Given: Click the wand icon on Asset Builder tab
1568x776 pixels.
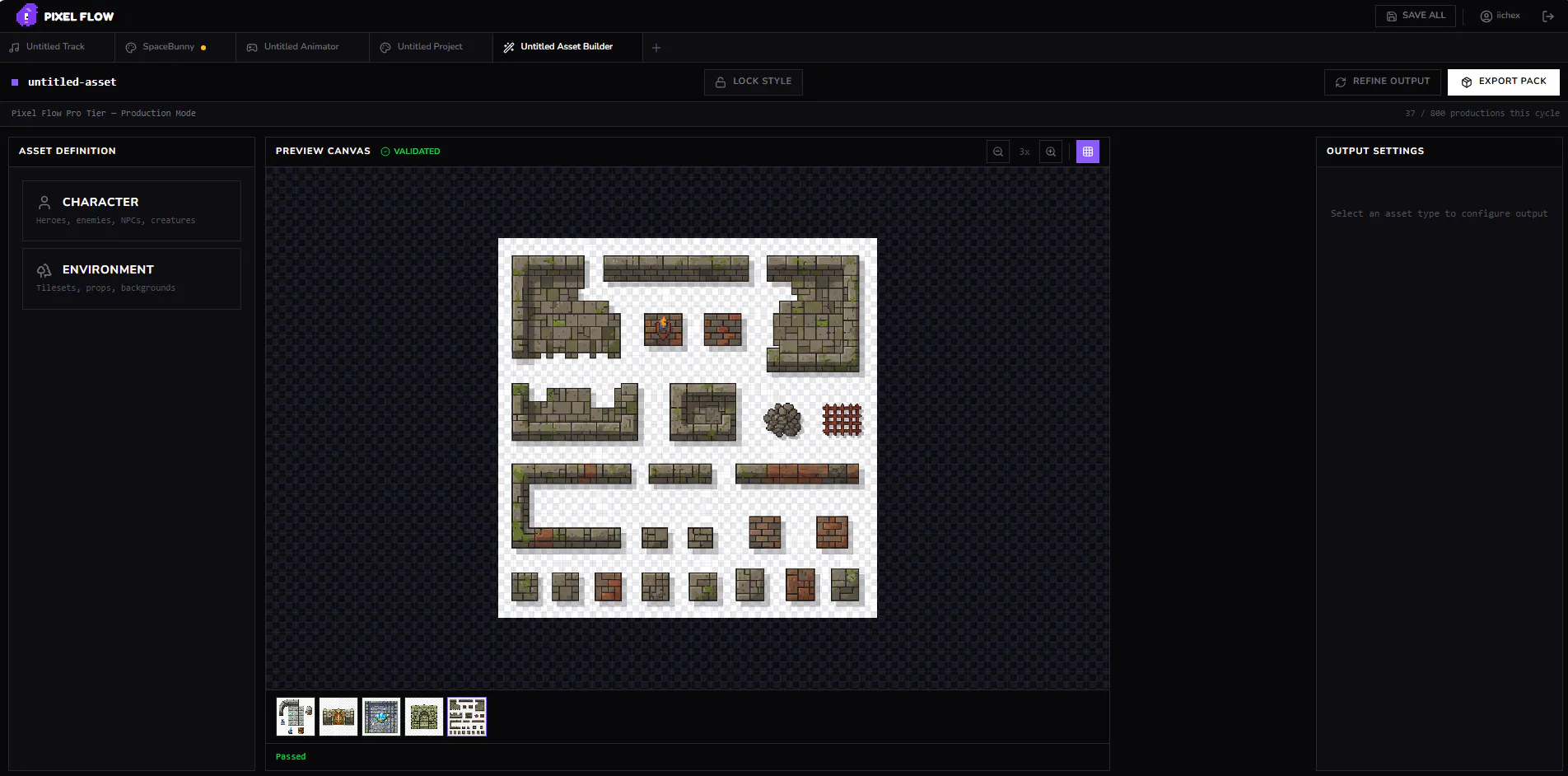Looking at the screenshot, I should pos(509,48).
